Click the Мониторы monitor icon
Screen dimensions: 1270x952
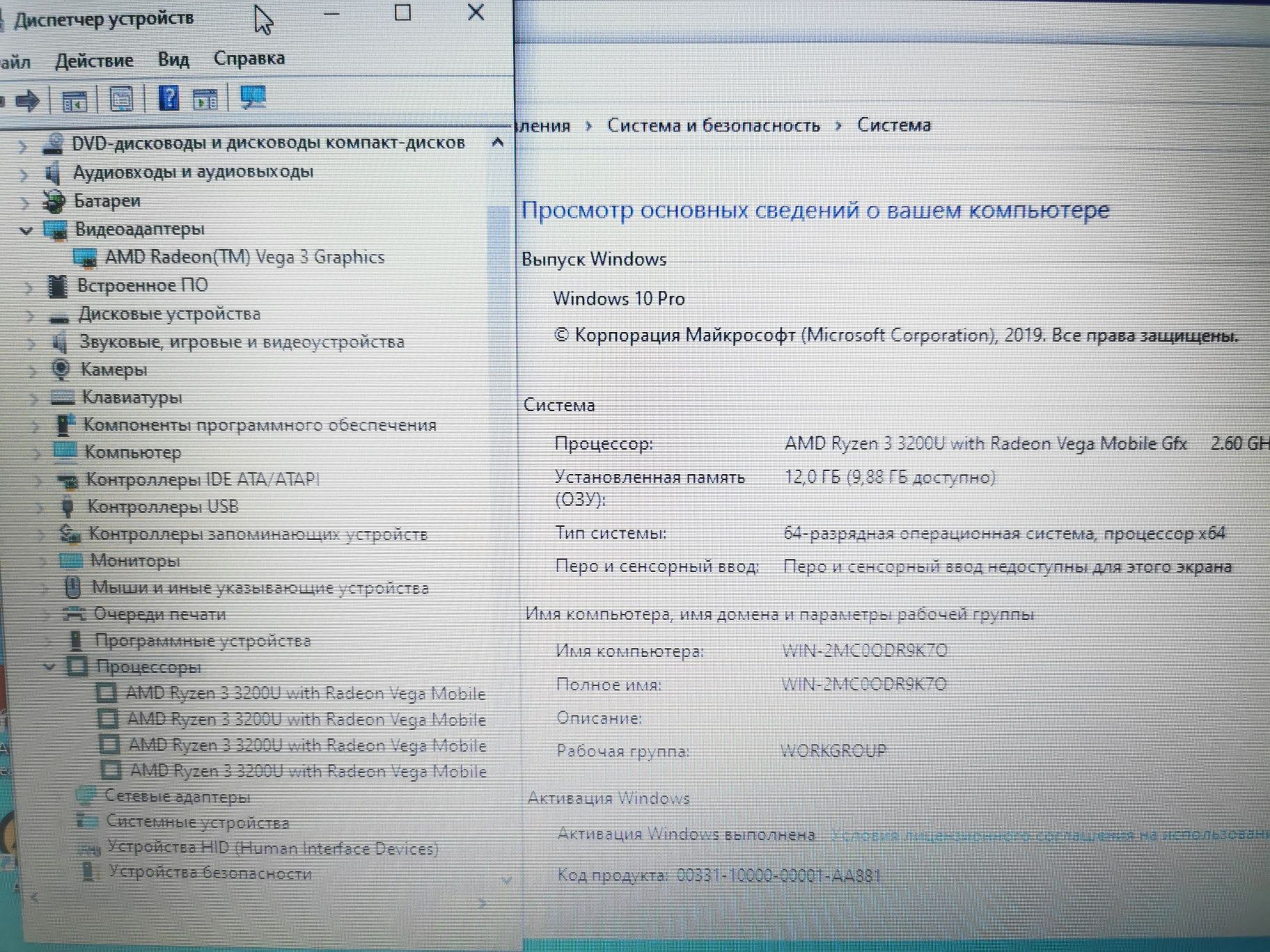pos(71,560)
